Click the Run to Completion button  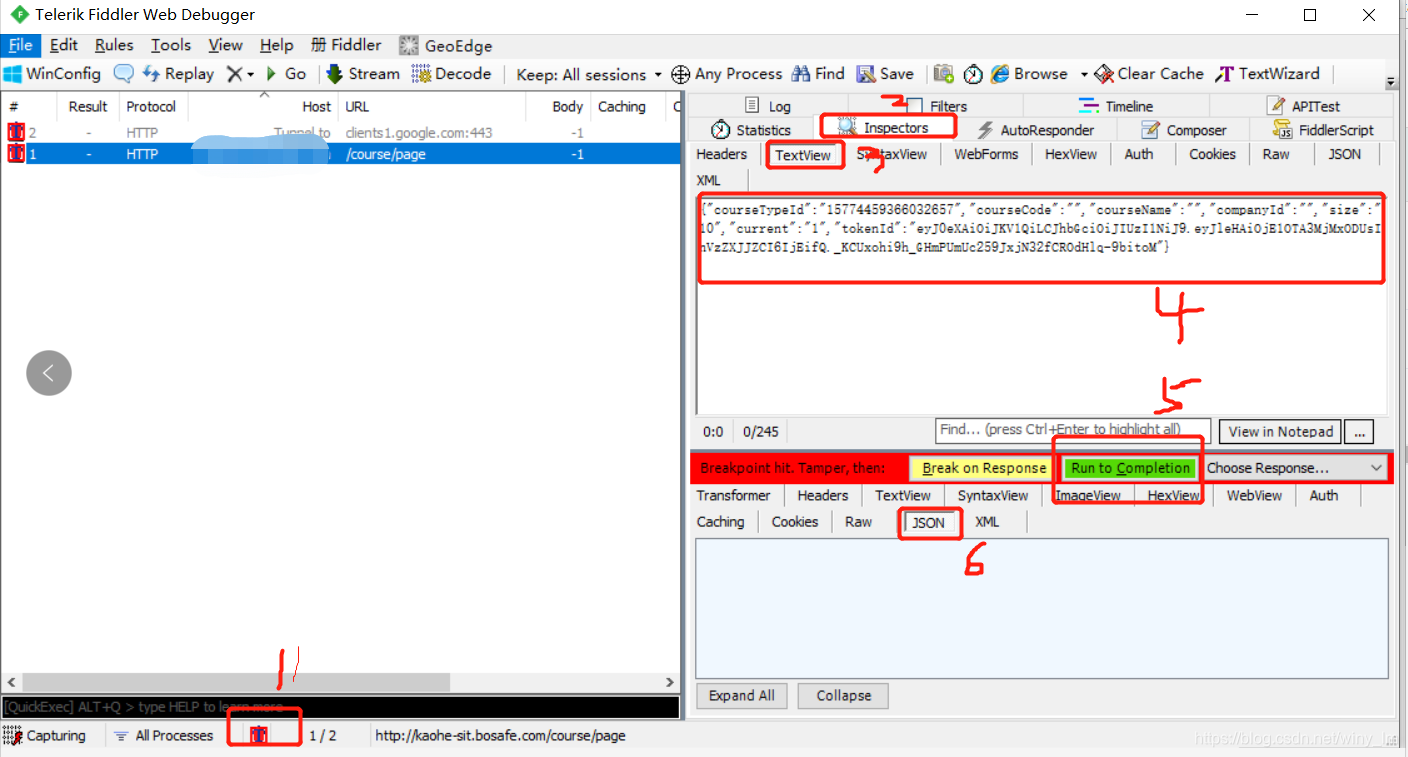(1130, 468)
